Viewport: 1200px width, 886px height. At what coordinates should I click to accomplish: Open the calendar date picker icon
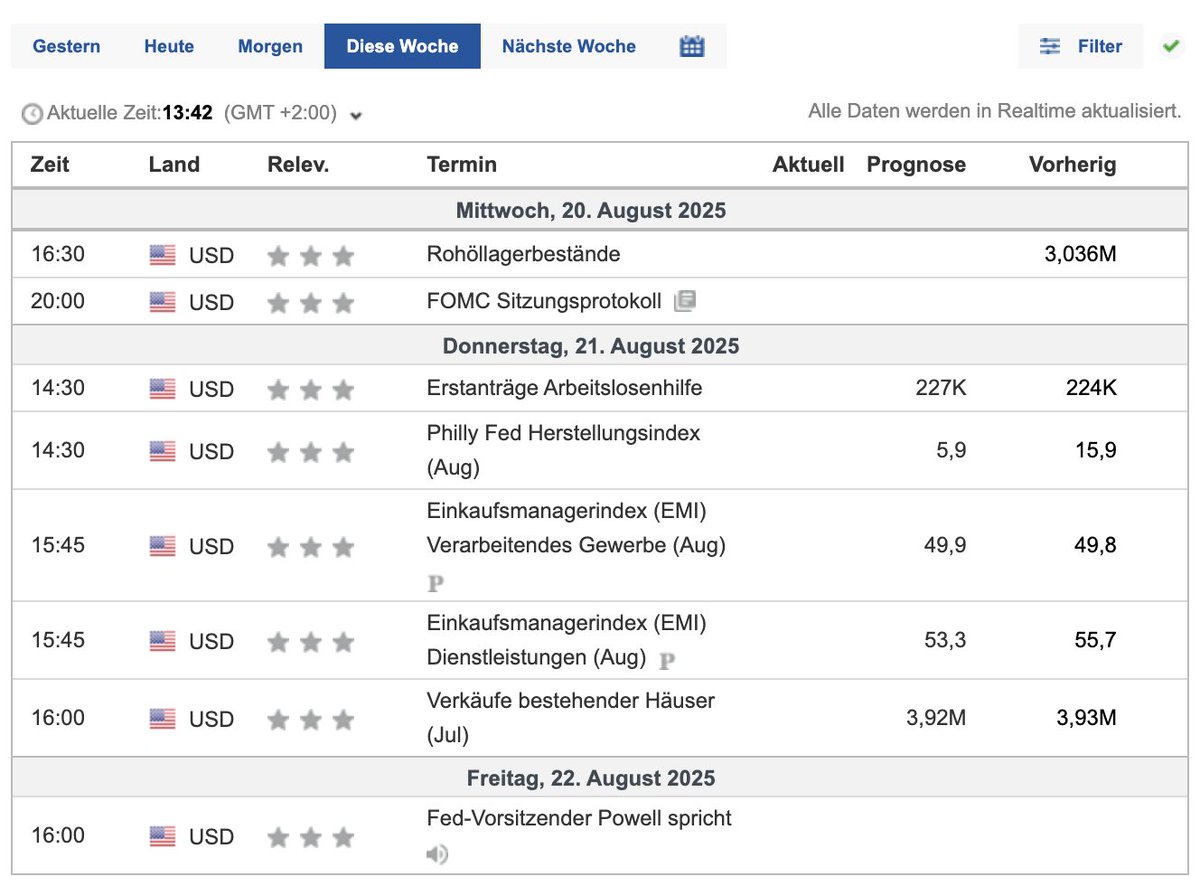(x=692, y=46)
